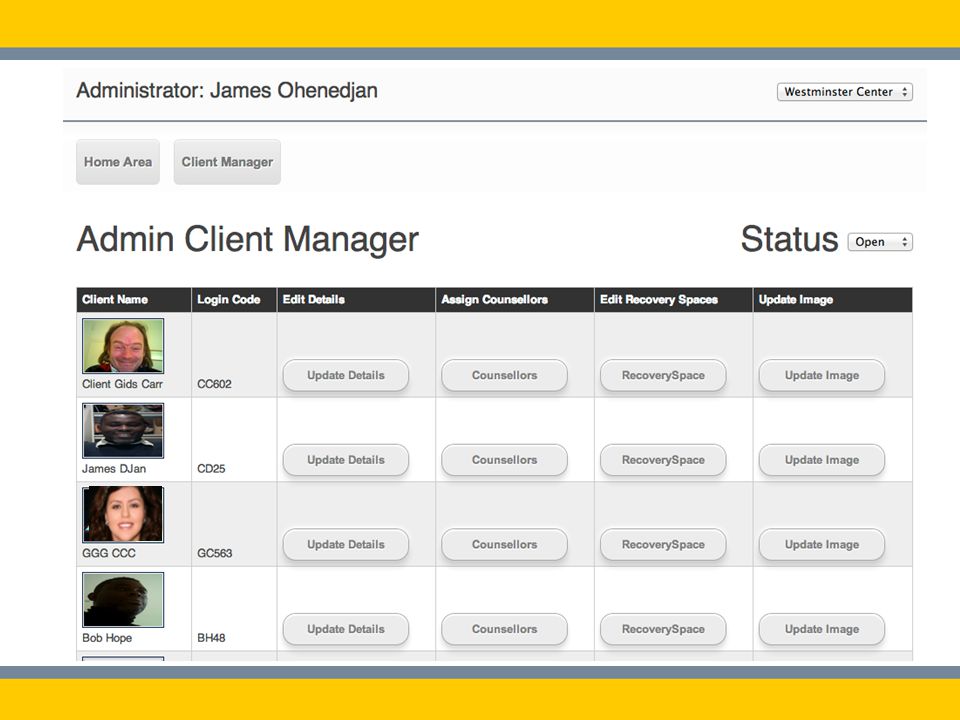Image resolution: width=960 pixels, height=720 pixels.
Task: Click Update Details for James DJan
Action: click(x=345, y=460)
